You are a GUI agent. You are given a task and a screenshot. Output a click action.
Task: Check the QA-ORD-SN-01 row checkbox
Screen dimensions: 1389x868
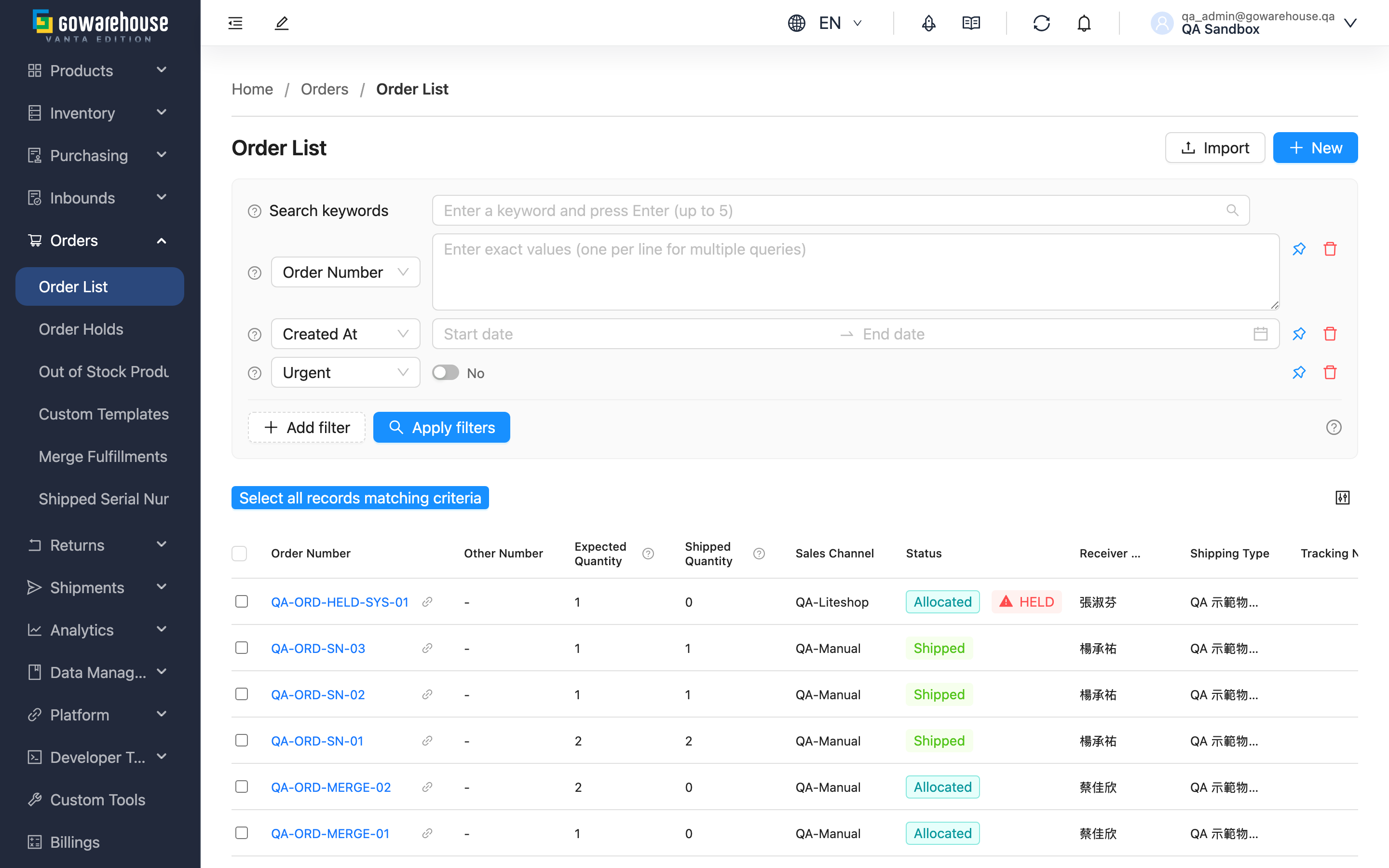coord(242,741)
